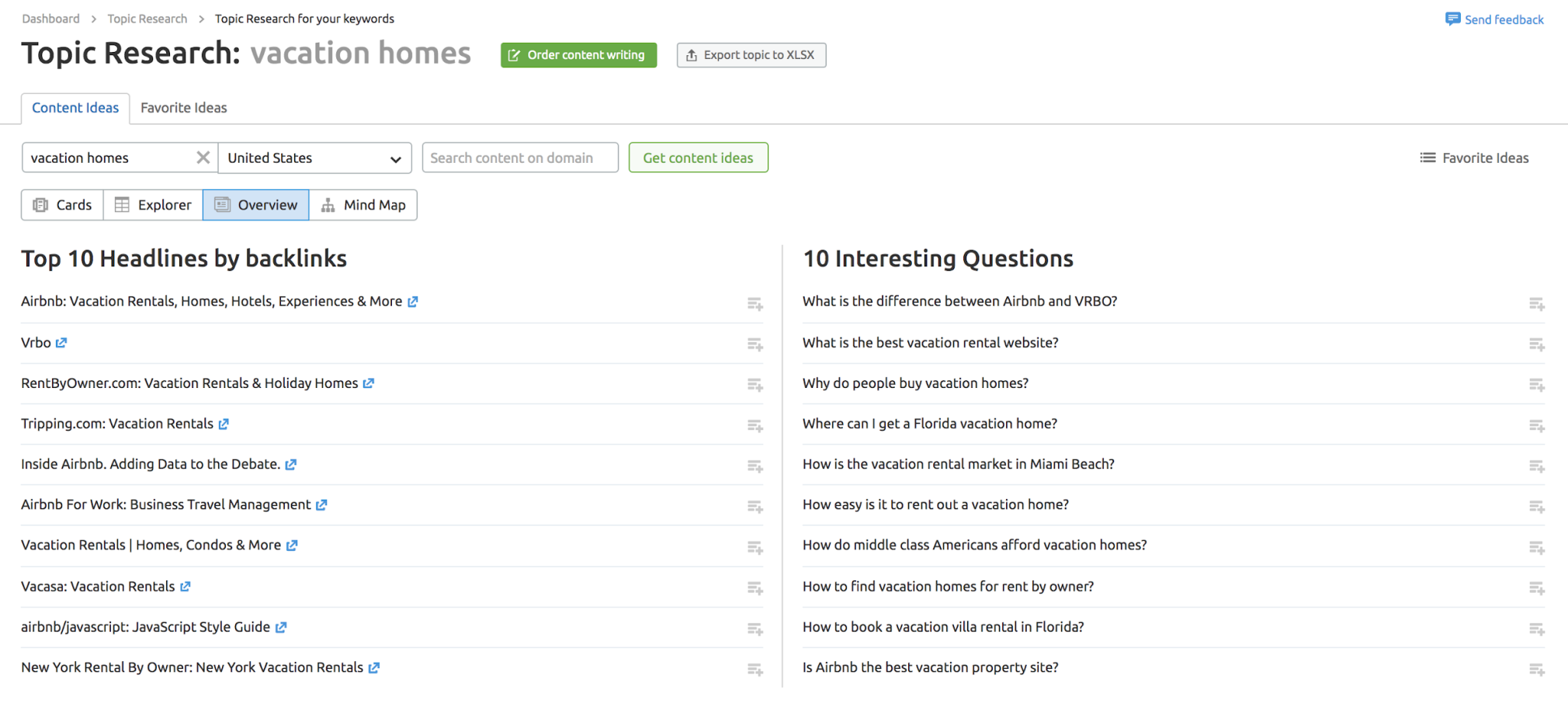Favorite the question about Airbnb versus VRBO
The image size is (1568, 717).
click(x=1536, y=304)
